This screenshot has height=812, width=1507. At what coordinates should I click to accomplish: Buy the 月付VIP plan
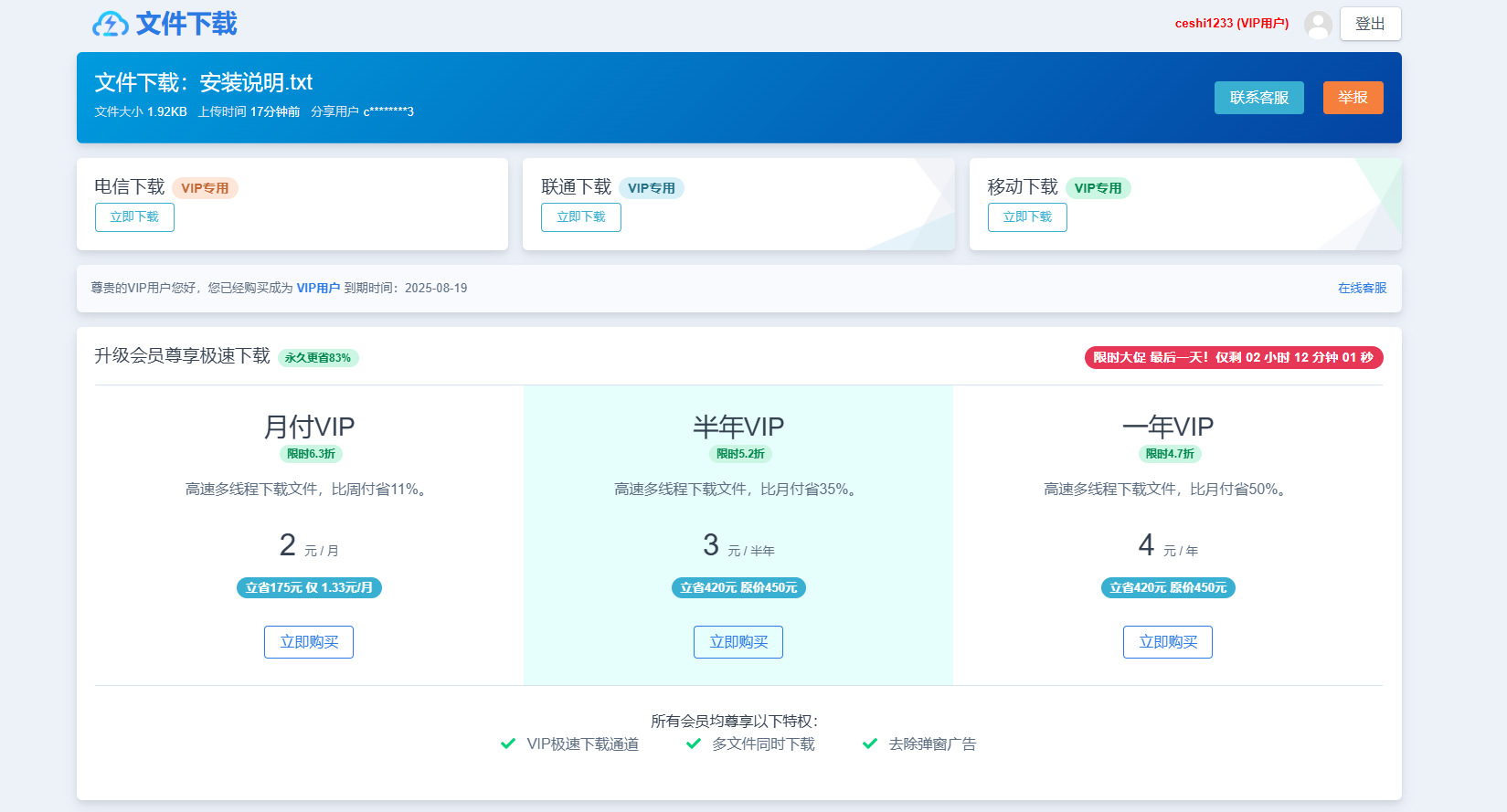coord(309,642)
